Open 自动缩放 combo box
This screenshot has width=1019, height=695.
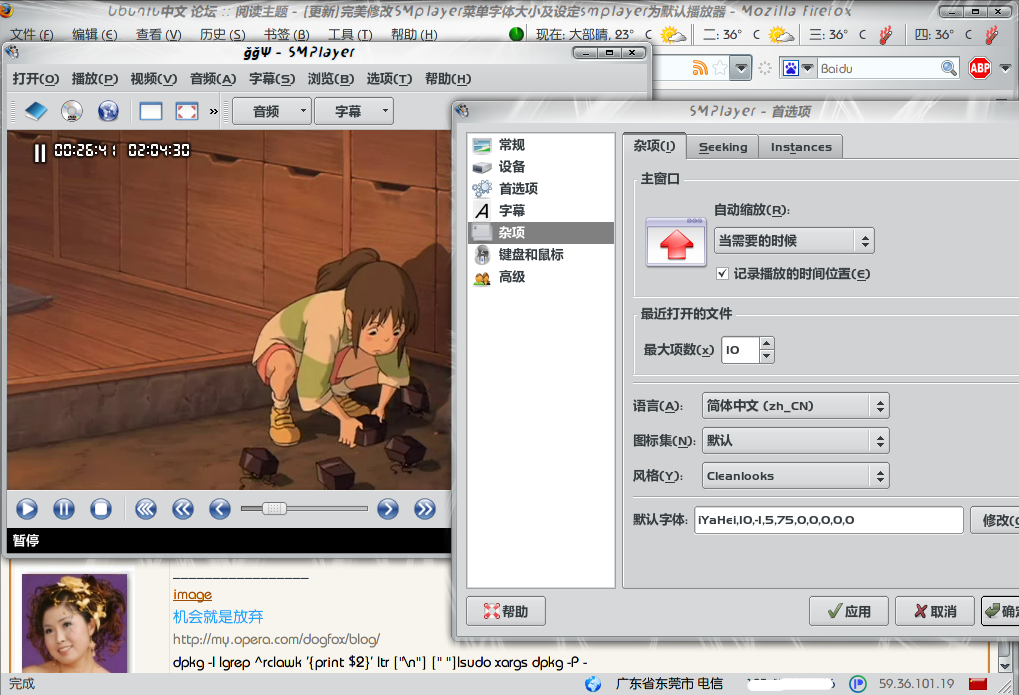point(793,241)
